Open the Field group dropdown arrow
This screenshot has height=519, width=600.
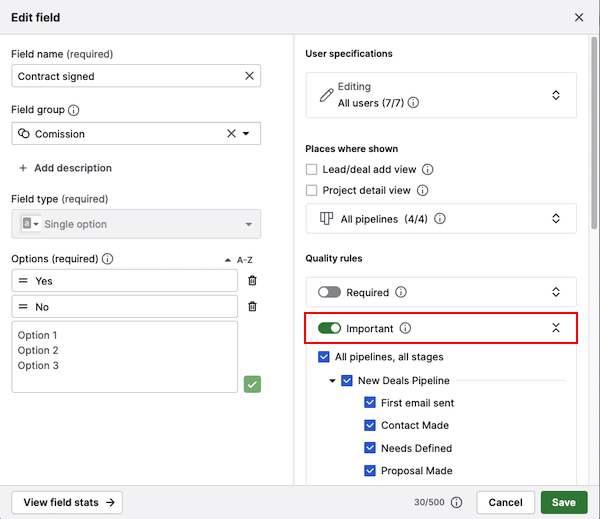pos(246,134)
